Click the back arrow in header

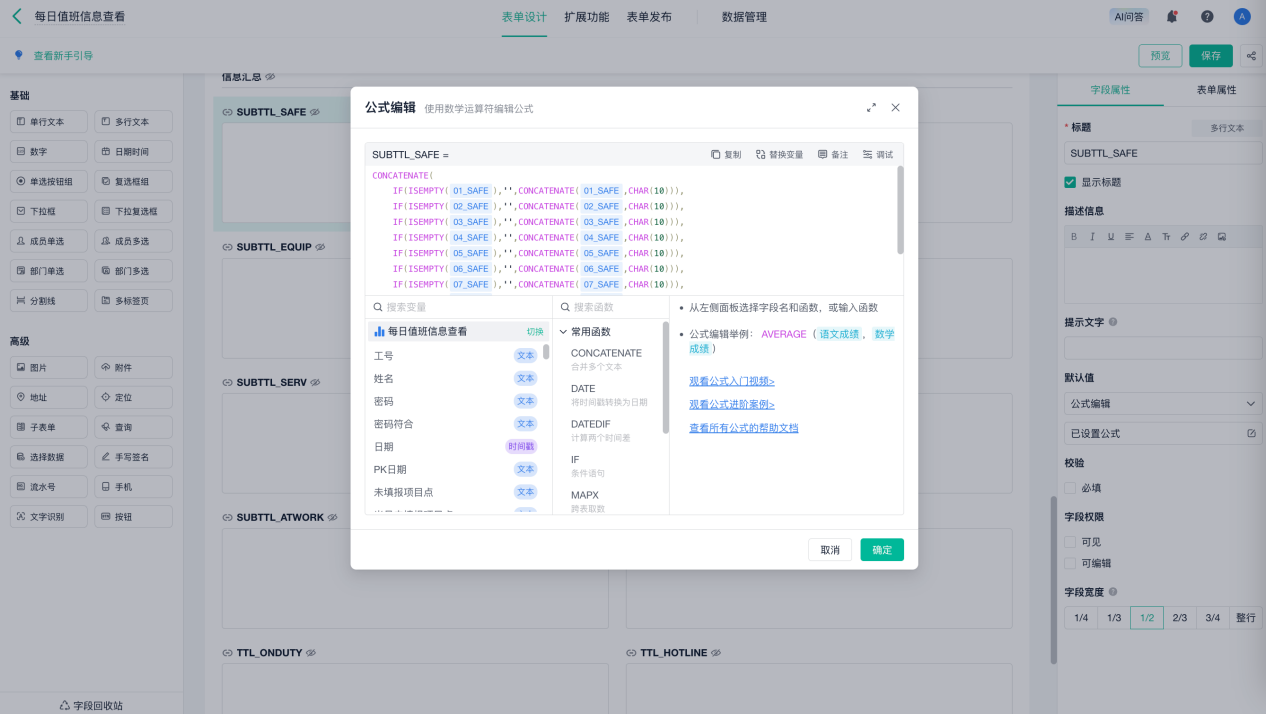pyautogui.click(x=16, y=17)
